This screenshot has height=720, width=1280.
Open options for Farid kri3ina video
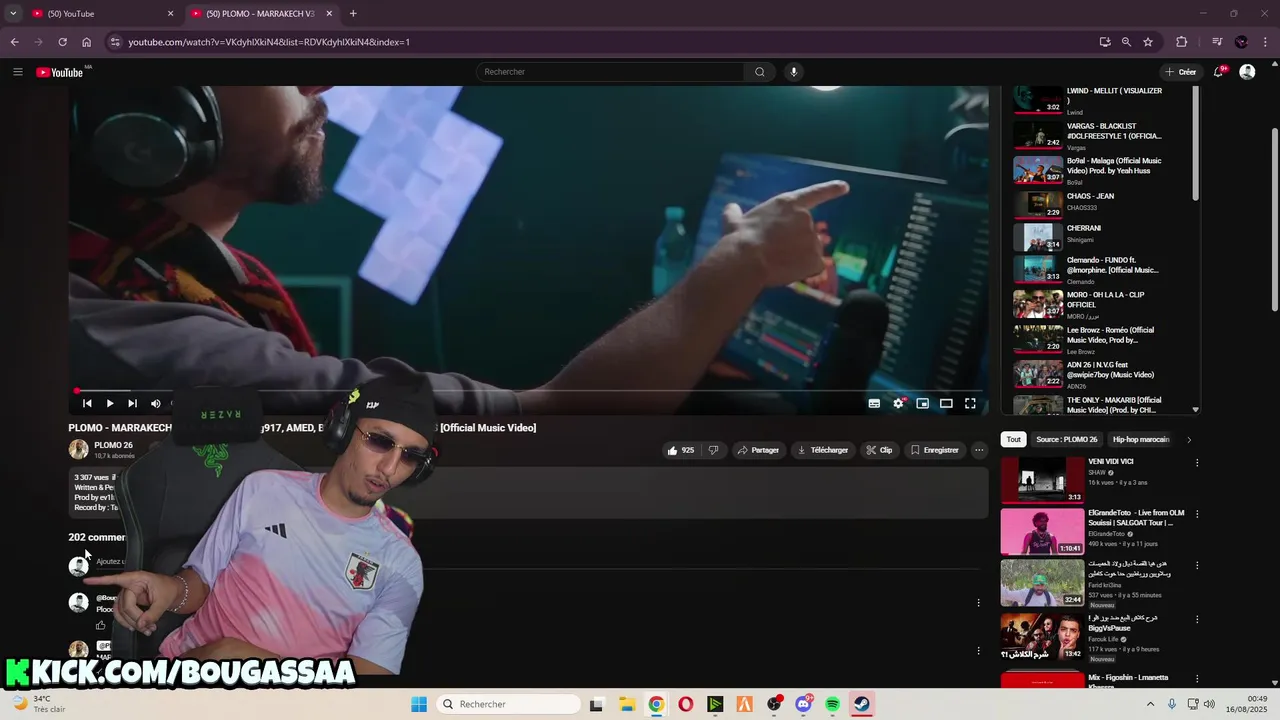click(1197, 565)
